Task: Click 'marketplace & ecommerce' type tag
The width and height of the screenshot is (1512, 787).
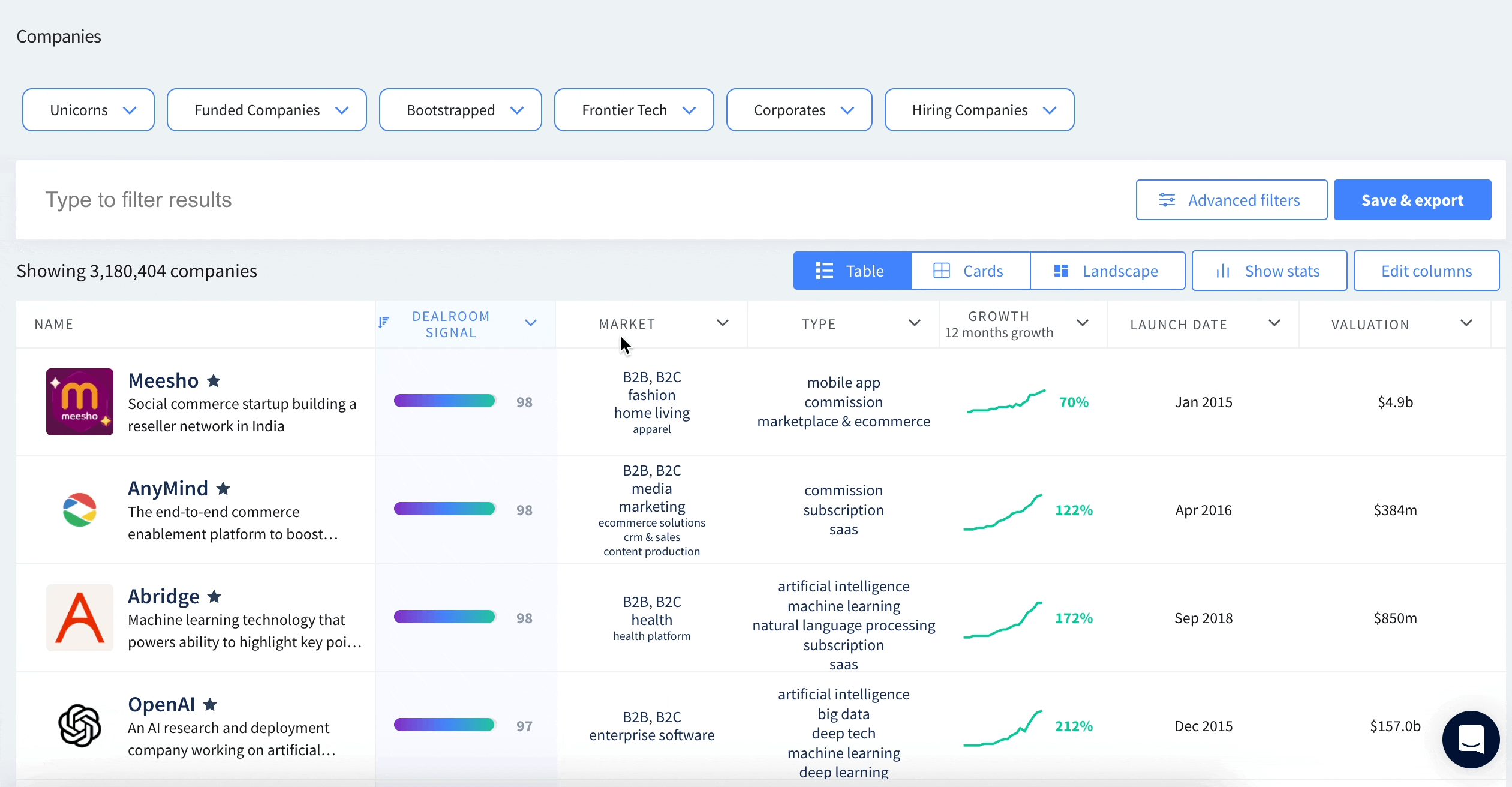Action: (843, 421)
